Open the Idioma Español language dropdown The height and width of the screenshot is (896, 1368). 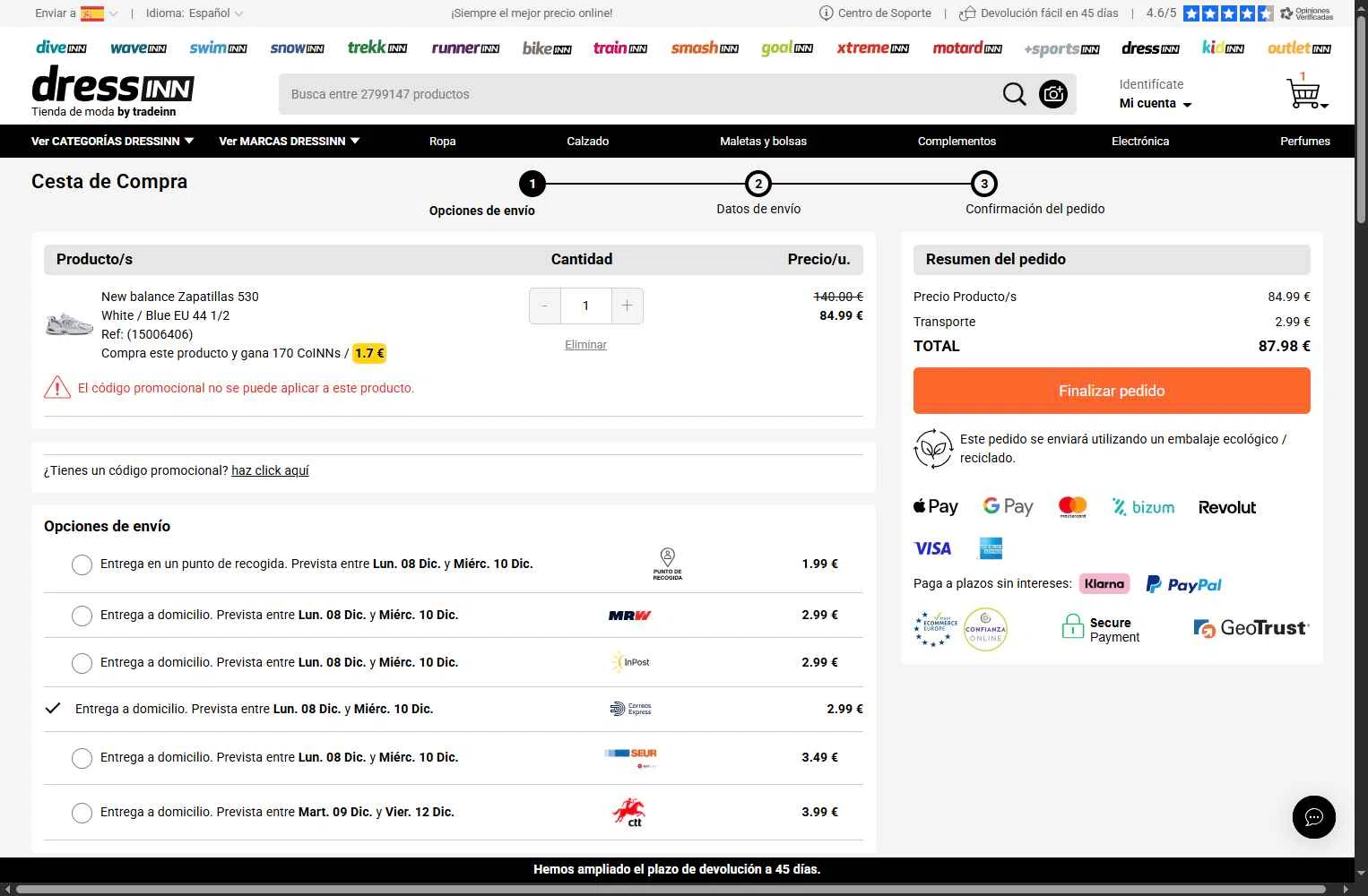195,13
